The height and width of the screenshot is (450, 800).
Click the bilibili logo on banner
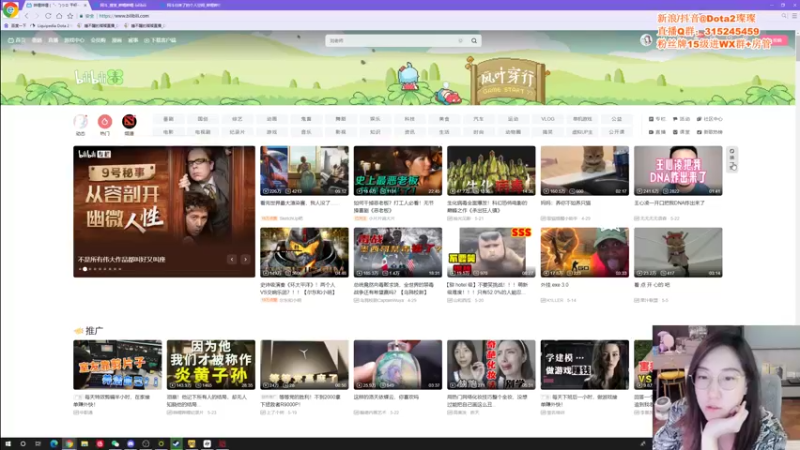[99, 78]
